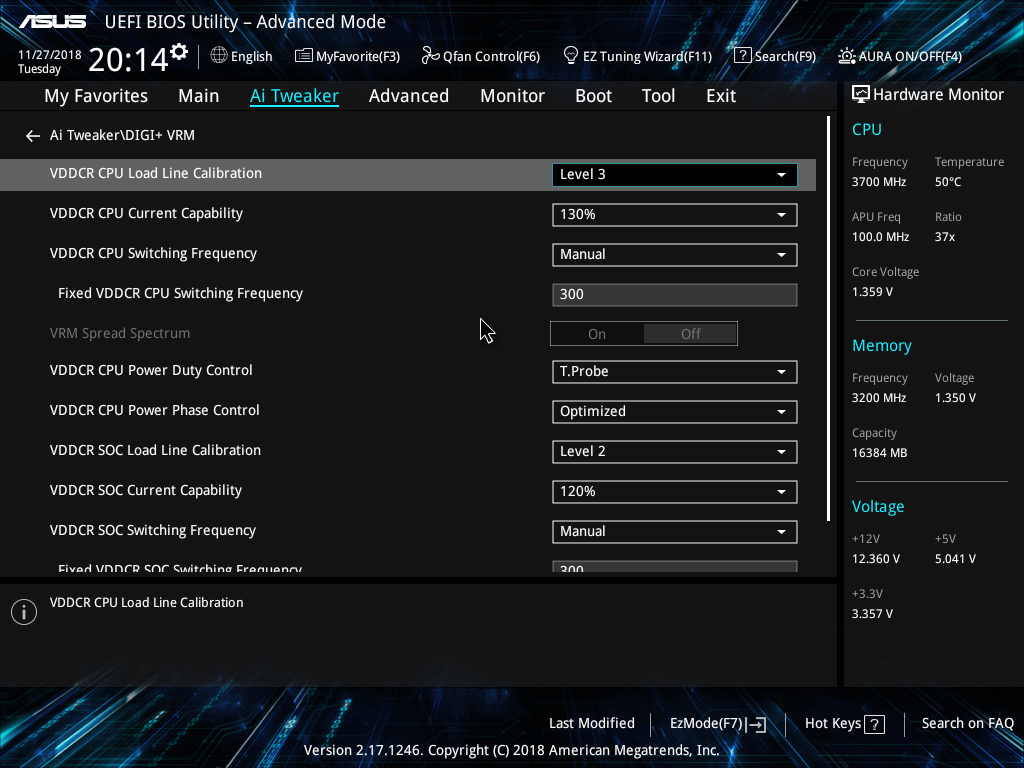Click the AURA ON/OFF light icon
Viewport: 1024px width, 768px height.
(846, 56)
